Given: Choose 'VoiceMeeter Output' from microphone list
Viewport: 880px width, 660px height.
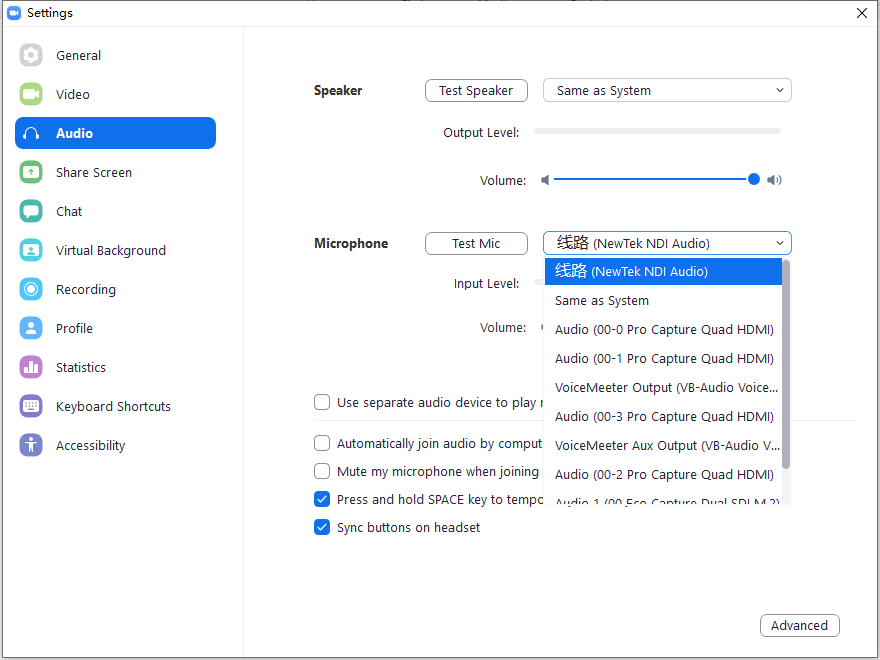Looking at the screenshot, I should coord(665,387).
